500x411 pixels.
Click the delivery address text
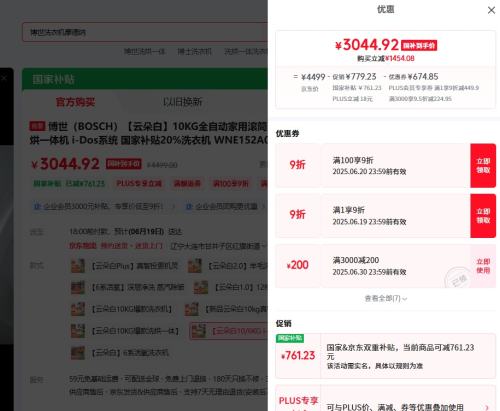tap(218, 246)
